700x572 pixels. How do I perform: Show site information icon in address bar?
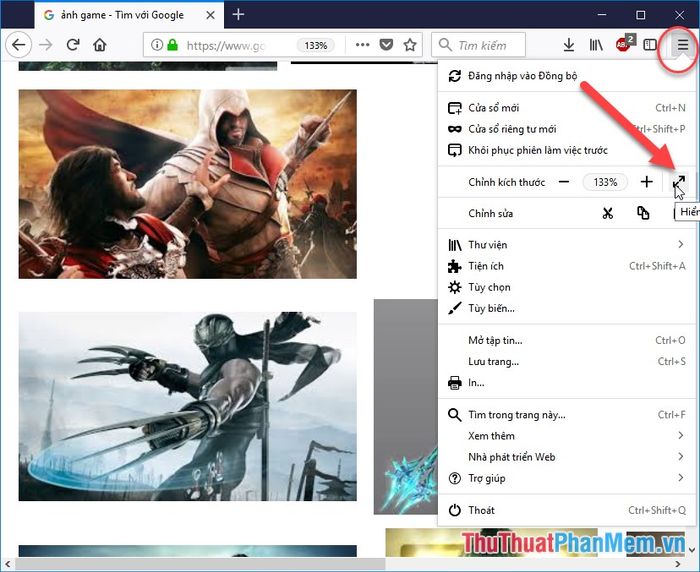pyautogui.click(x=156, y=45)
